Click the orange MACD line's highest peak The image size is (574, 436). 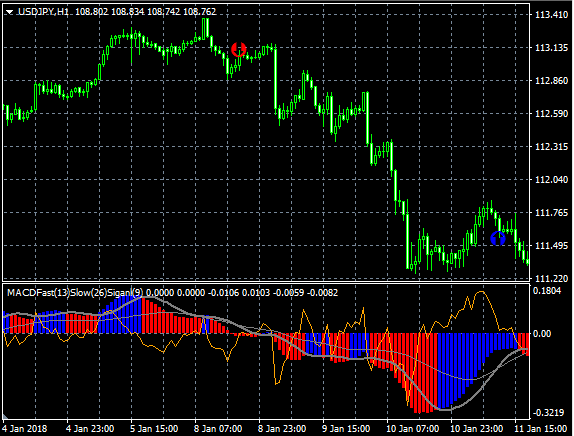click(481, 292)
